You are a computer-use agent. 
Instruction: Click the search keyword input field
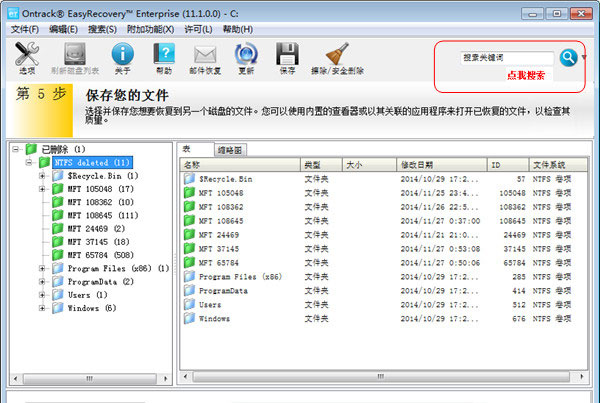(507, 58)
